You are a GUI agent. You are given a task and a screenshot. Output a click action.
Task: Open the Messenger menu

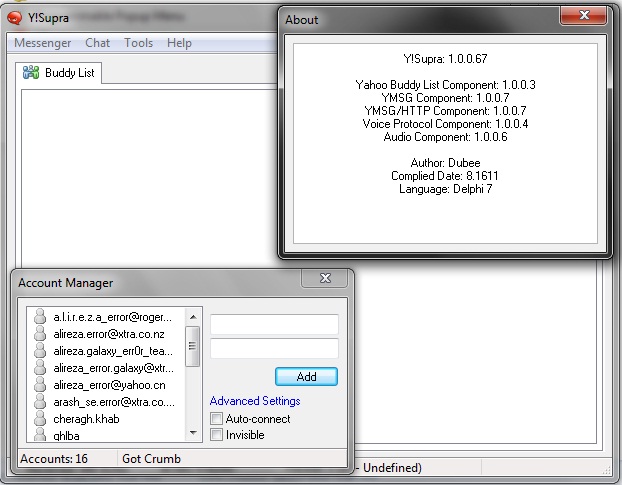pos(42,42)
